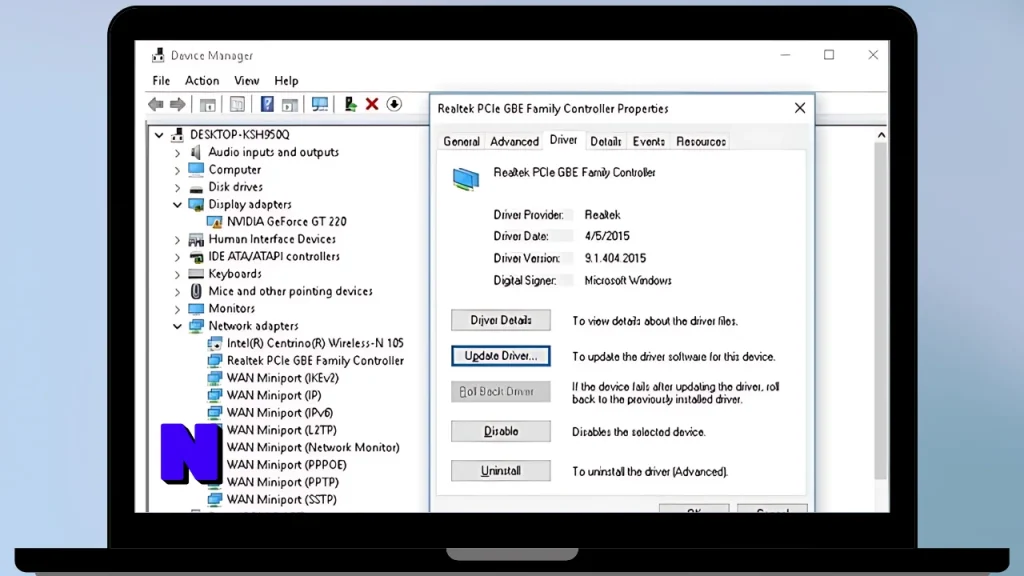Click the Back arrow toolbar icon
Viewport: 1024px width, 576px height.
point(155,104)
